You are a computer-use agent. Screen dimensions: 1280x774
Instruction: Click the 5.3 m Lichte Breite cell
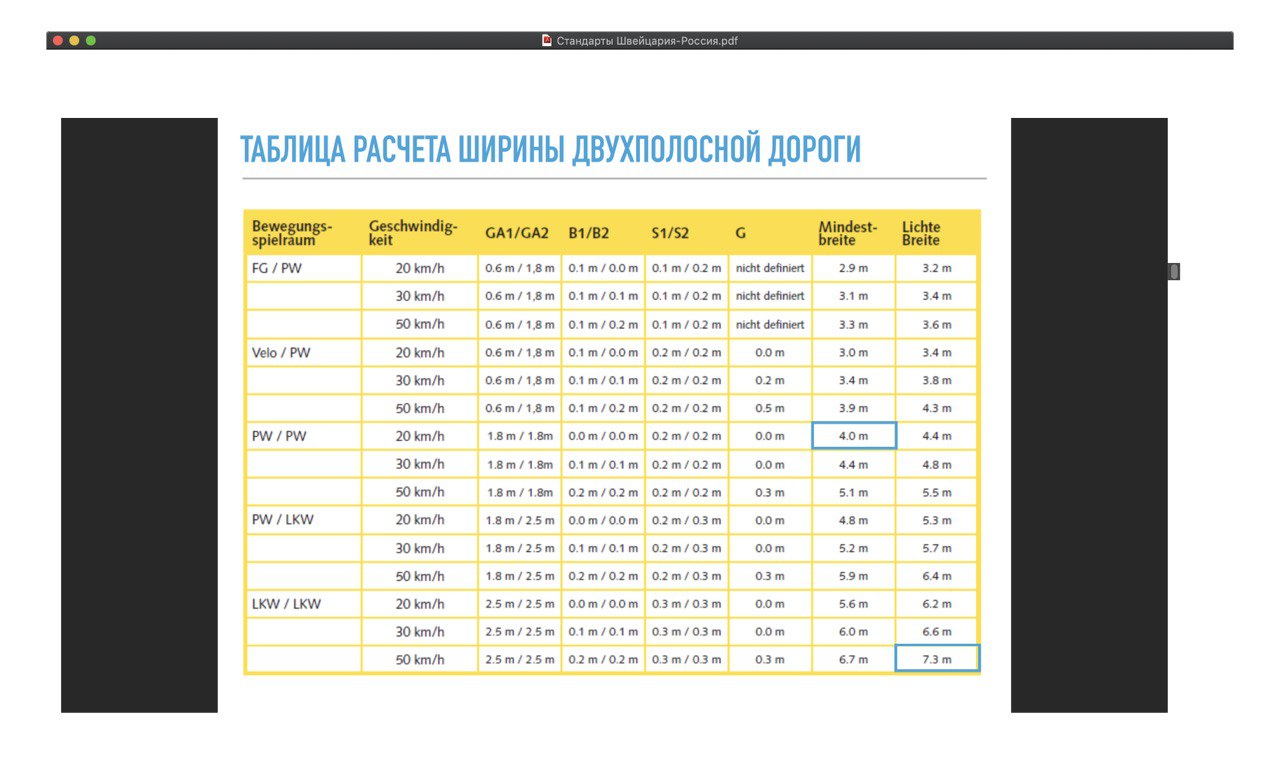(x=937, y=520)
